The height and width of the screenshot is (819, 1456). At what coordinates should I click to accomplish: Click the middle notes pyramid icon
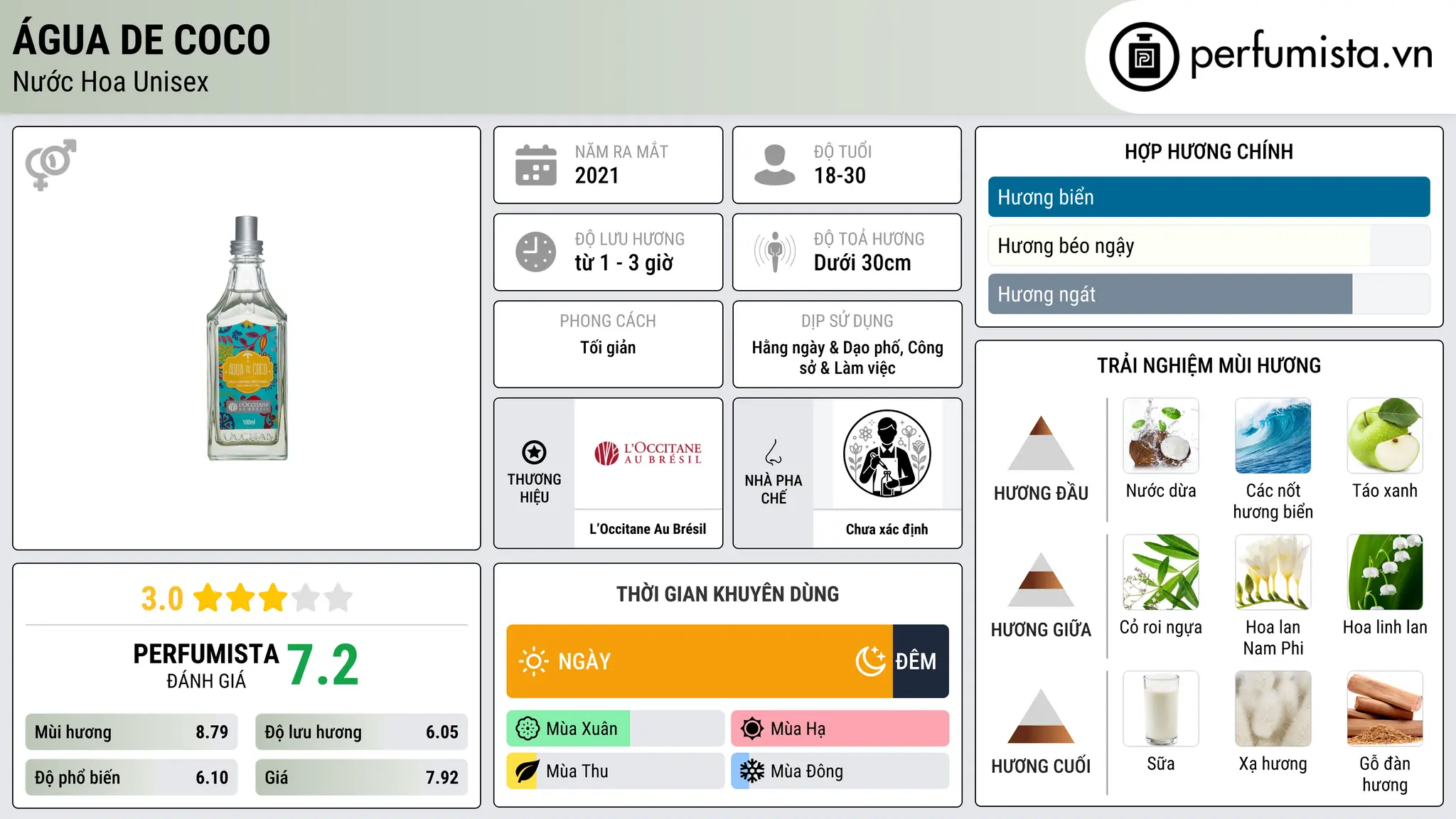(x=1041, y=579)
